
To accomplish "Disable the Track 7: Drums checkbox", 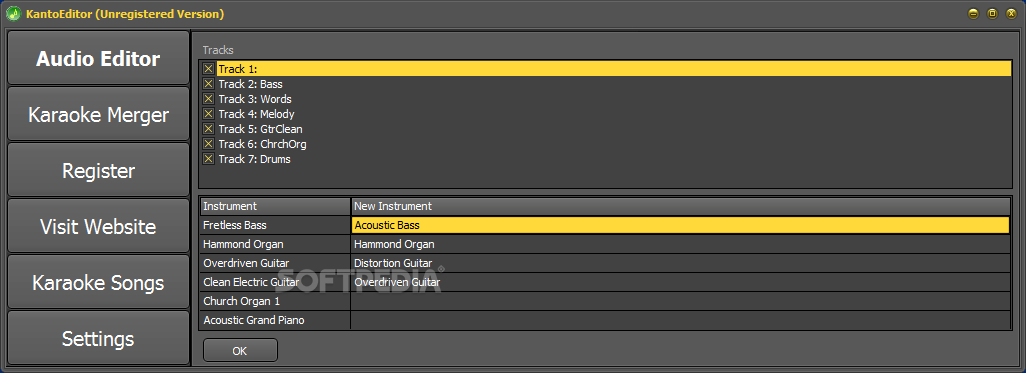I will pos(209,159).
